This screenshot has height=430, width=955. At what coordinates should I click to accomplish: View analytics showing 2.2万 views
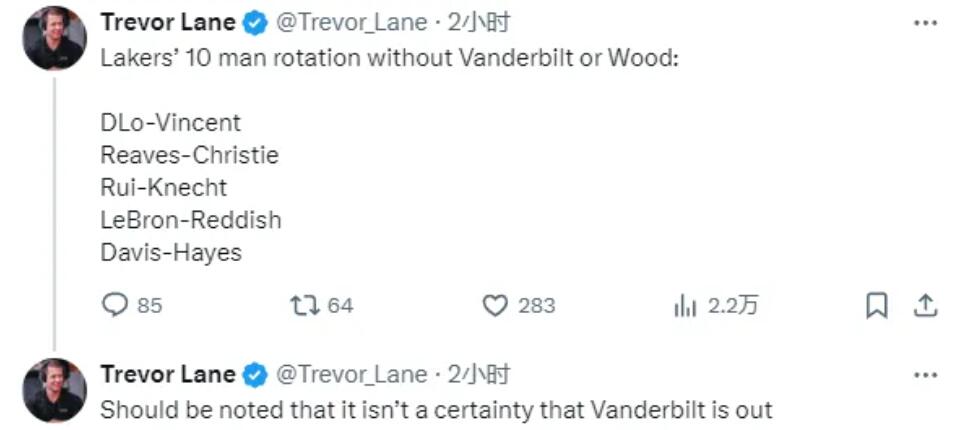(x=686, y=304)
